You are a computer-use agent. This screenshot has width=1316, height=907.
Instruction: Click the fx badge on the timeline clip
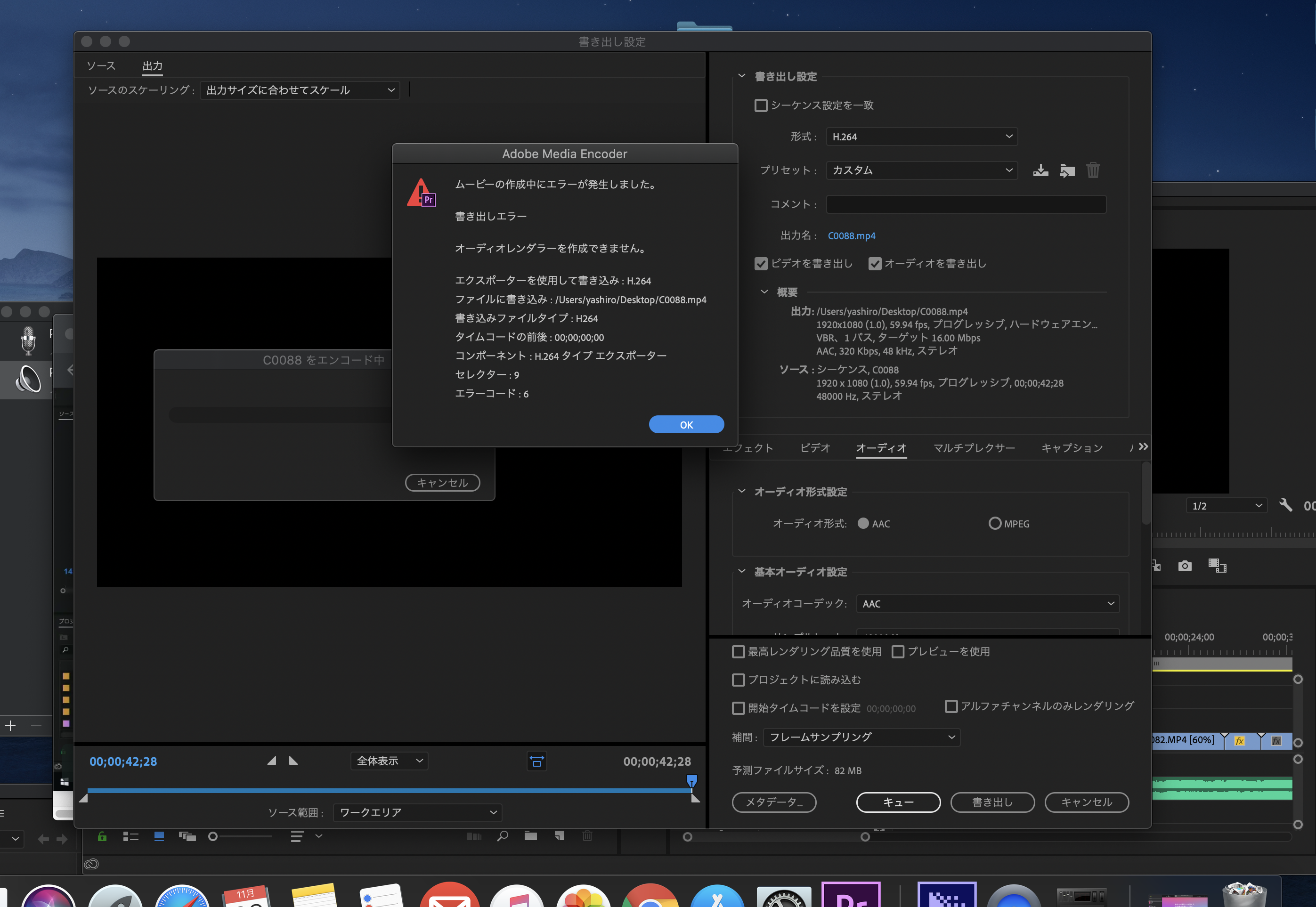click(x=1239, y=740)
